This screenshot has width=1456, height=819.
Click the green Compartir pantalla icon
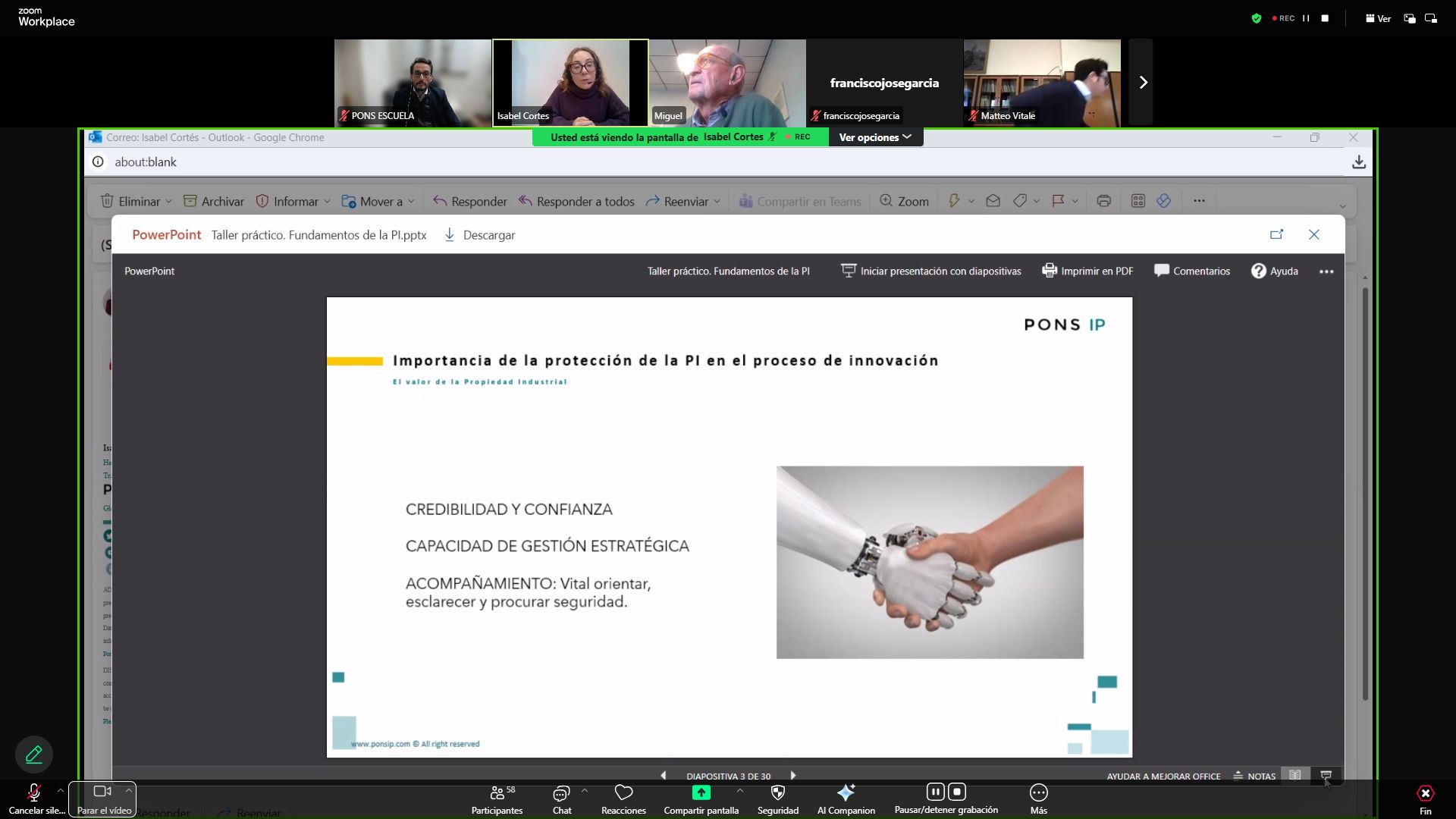click(x=701, y=792)
